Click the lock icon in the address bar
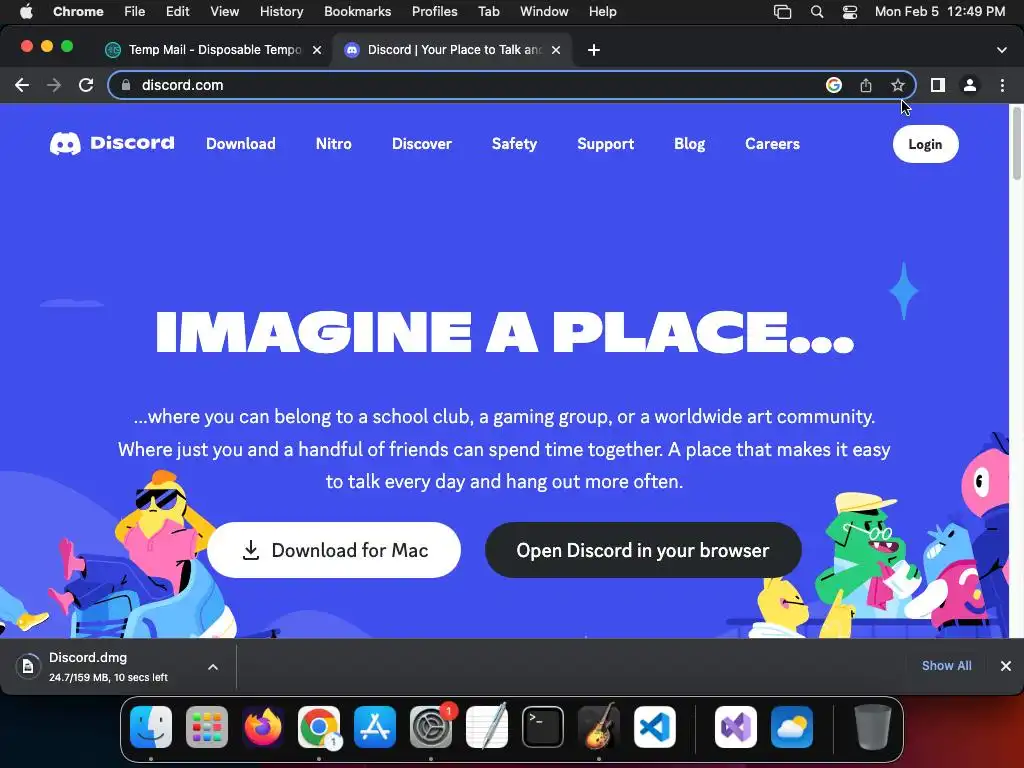 point(126,85)
